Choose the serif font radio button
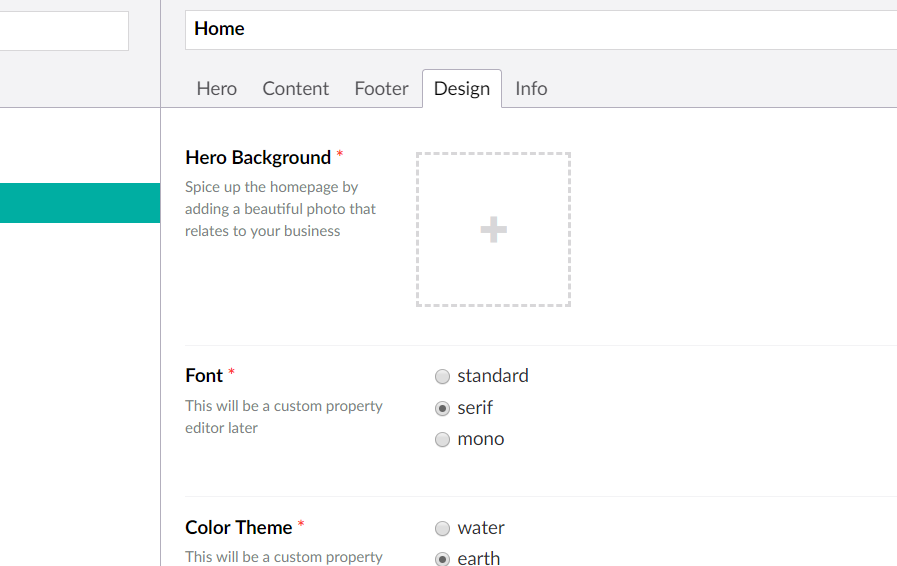Image resolution: width=897 pixels, height=566 pixels. pos(442,408)
